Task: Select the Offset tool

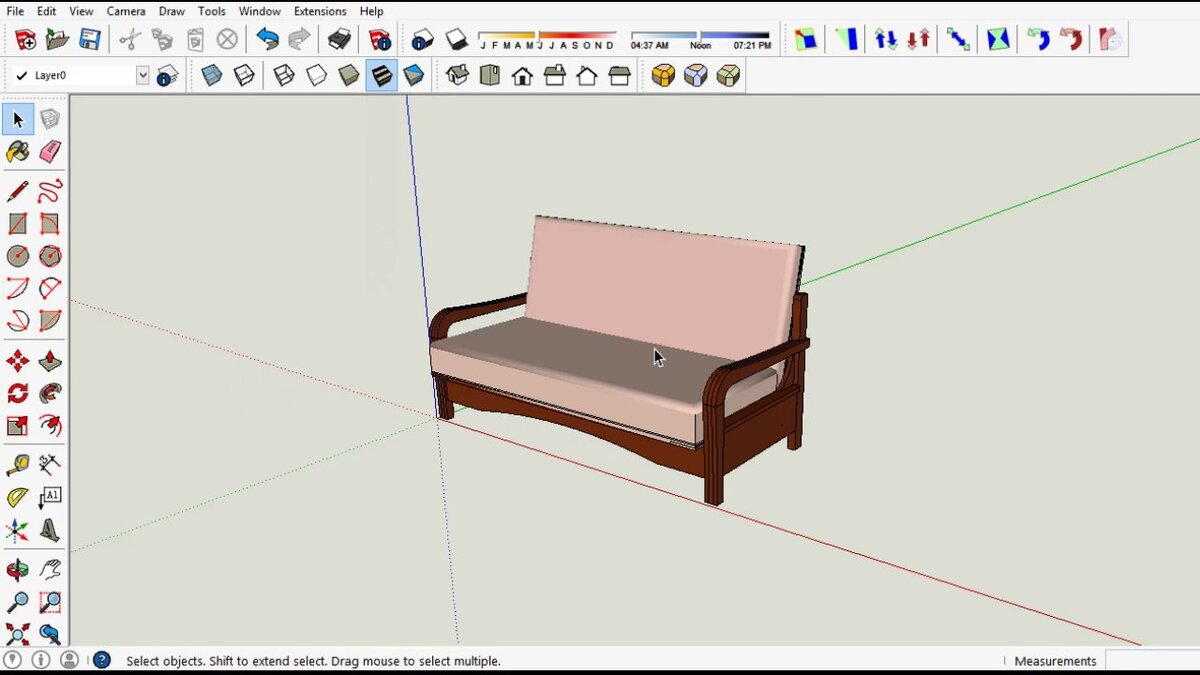Action: tap(50, 426)
